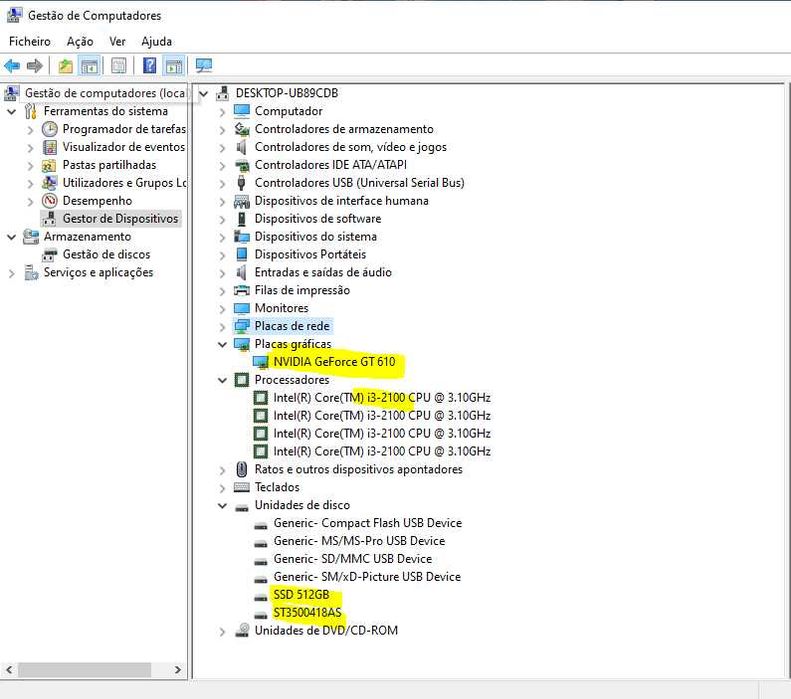Screen dimensions: 791x699
Task: Click the Pastas partilhadas folder icon
Action: click(x=49, y=165)
